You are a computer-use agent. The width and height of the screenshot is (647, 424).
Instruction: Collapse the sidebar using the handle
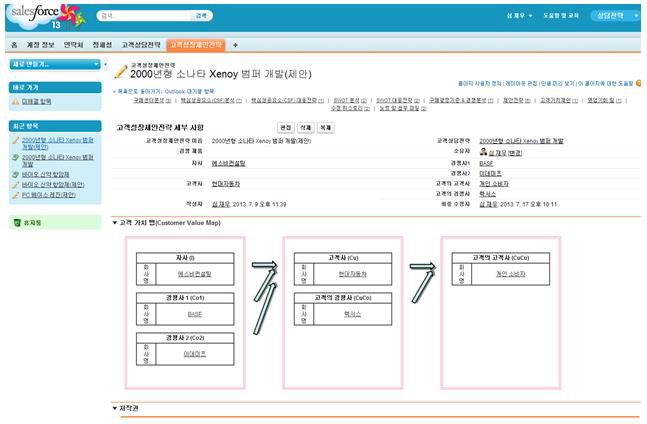tap(106, 64)
